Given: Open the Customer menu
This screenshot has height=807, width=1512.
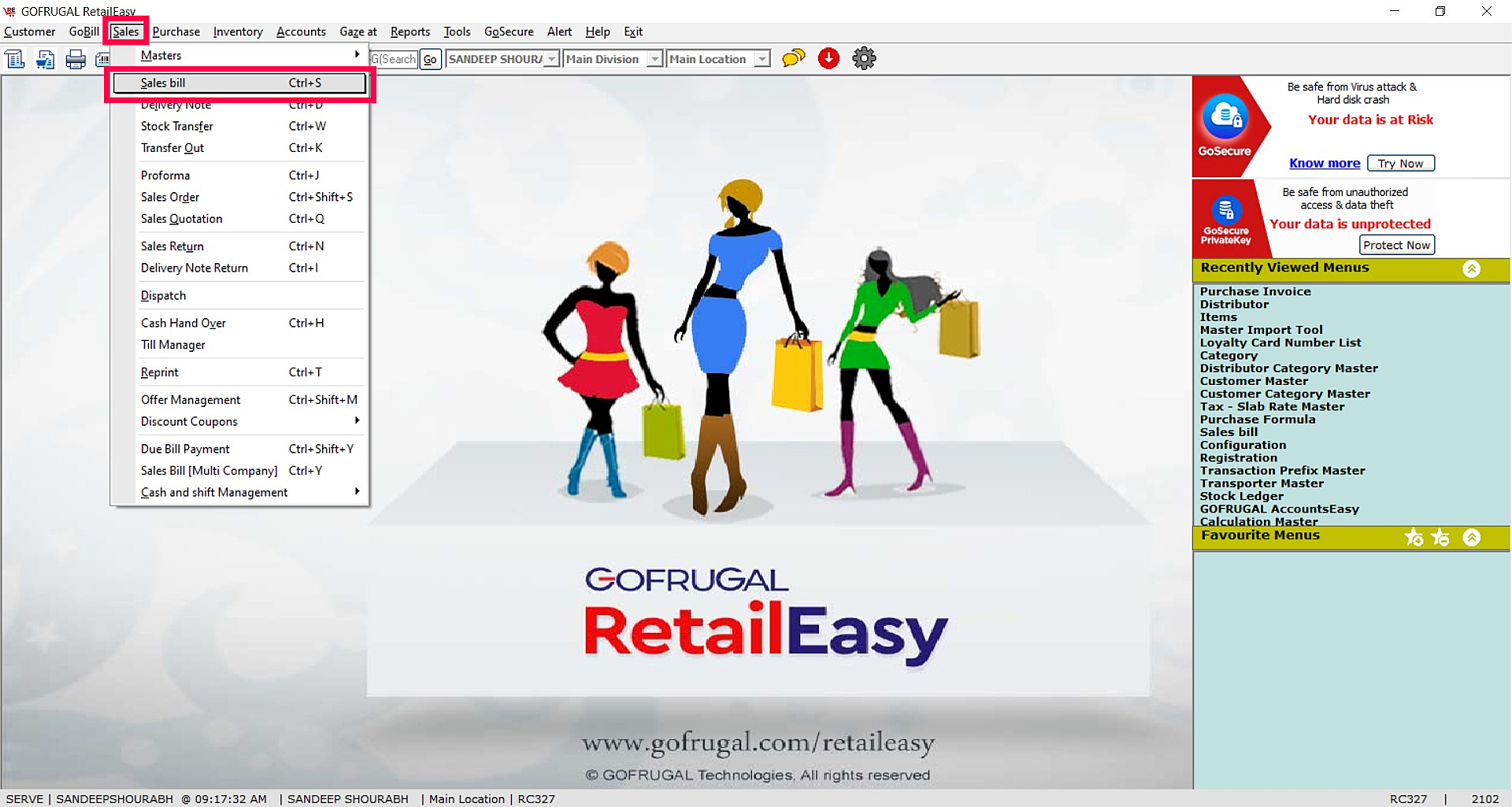Looking at the screenshot, I should click(30, 31).
